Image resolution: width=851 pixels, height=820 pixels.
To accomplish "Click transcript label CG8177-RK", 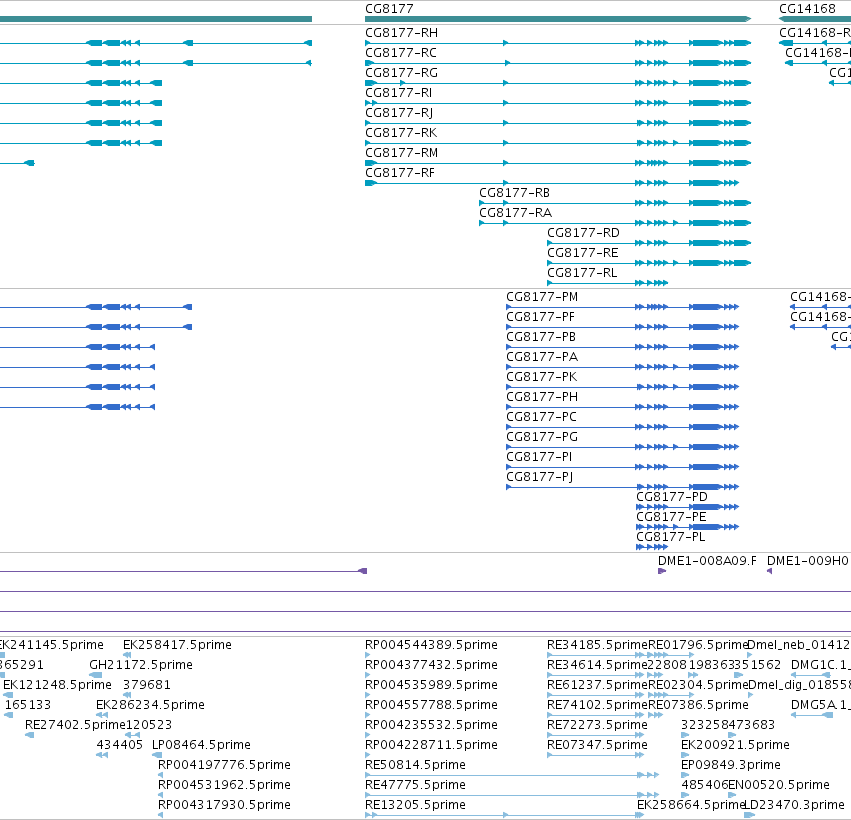I will tap(401, 133).
